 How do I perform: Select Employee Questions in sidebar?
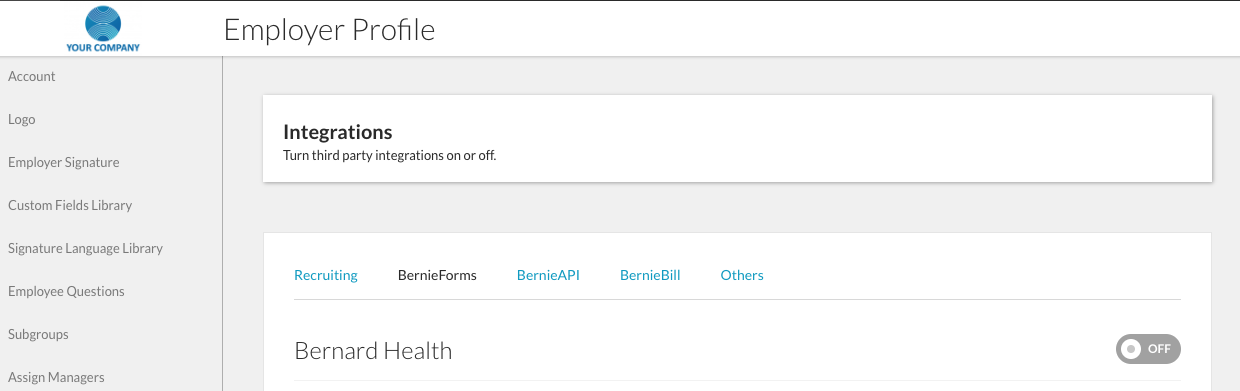coord(66,291)
